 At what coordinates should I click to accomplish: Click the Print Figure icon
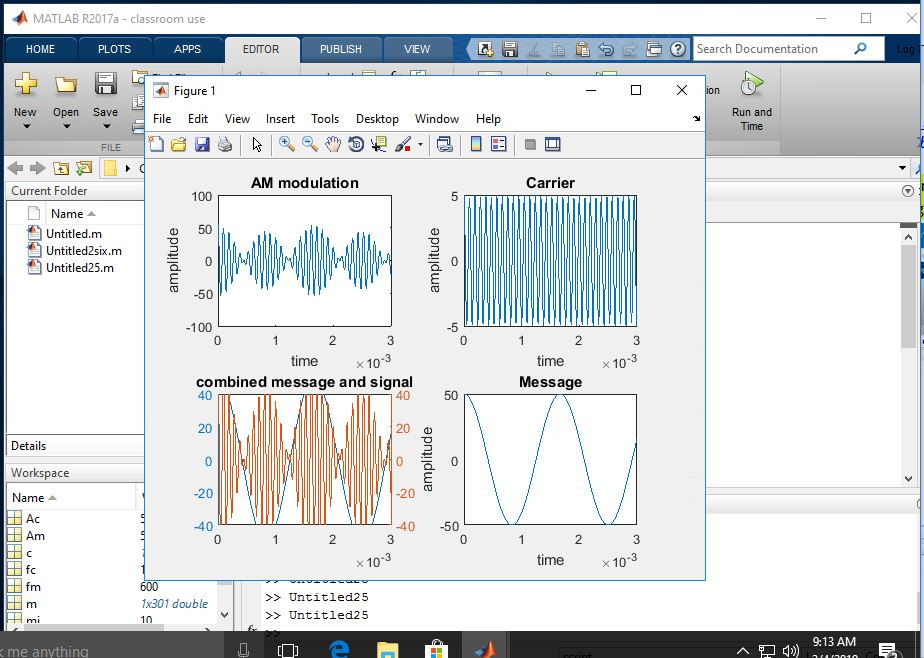[x=225, y=145]
